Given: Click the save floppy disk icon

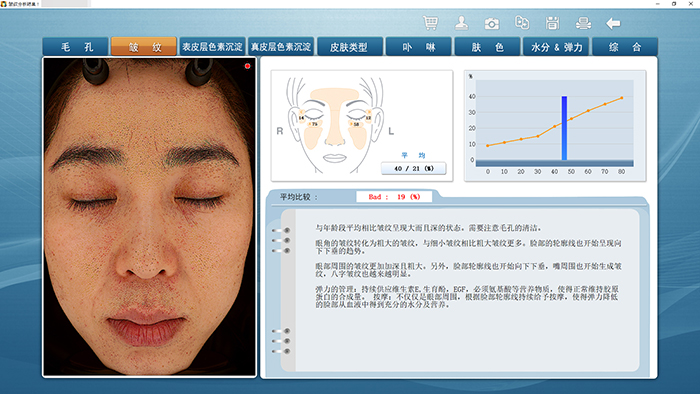Looking at the screenshot, I should point(552,23).
